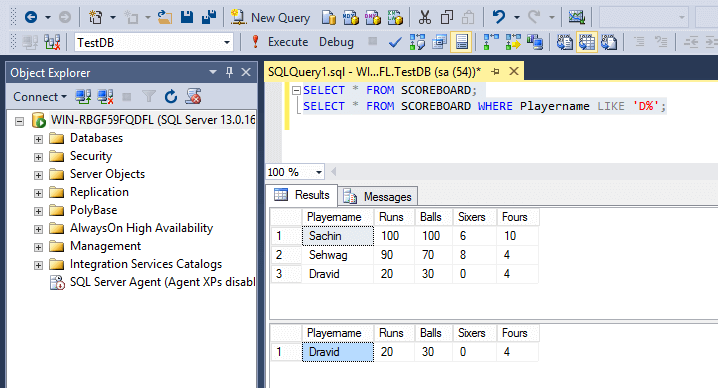The height and width of the screenshot is (388, 718).
Task: Open the Connect dropdown in Object Explorer
Action: (40, 97)
